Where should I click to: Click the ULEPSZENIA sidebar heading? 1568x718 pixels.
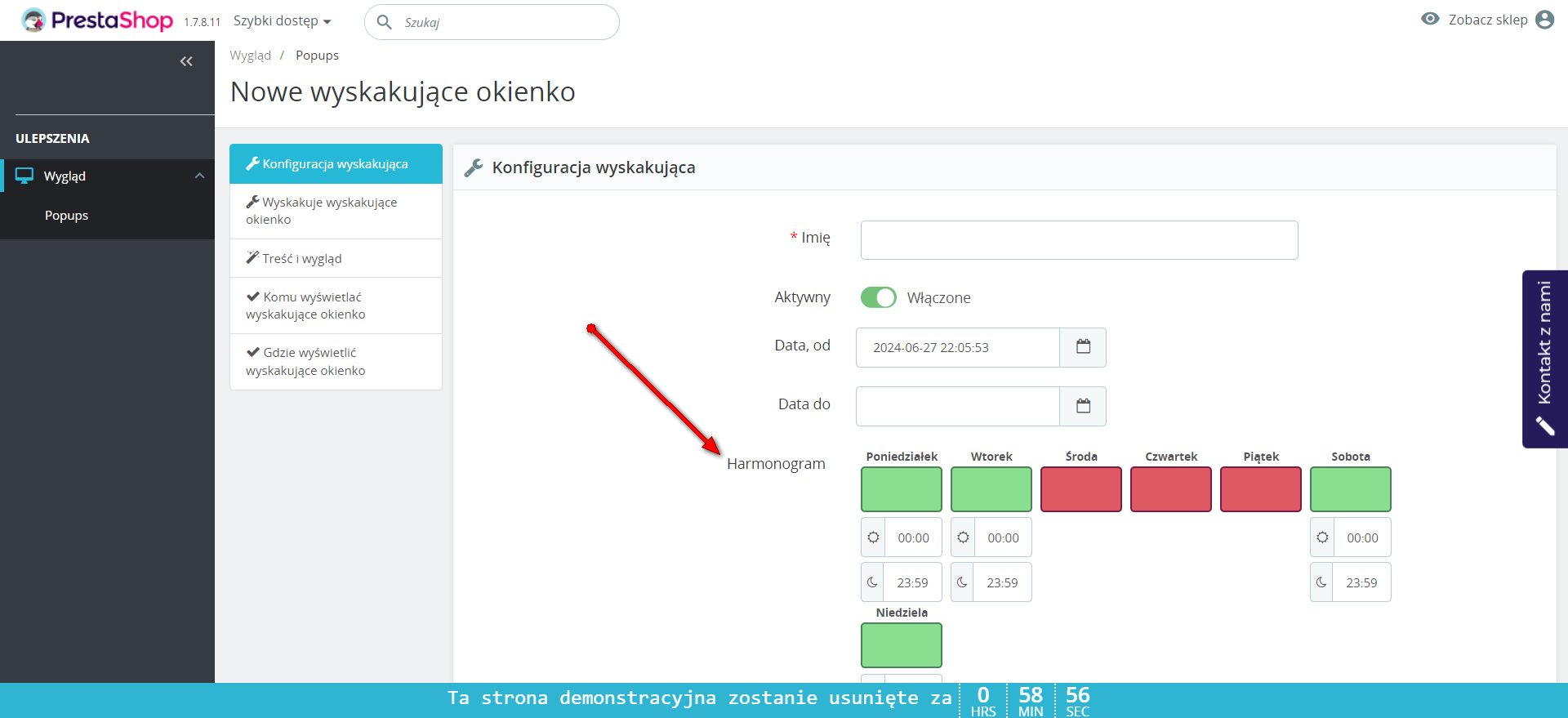coord(52,139)
